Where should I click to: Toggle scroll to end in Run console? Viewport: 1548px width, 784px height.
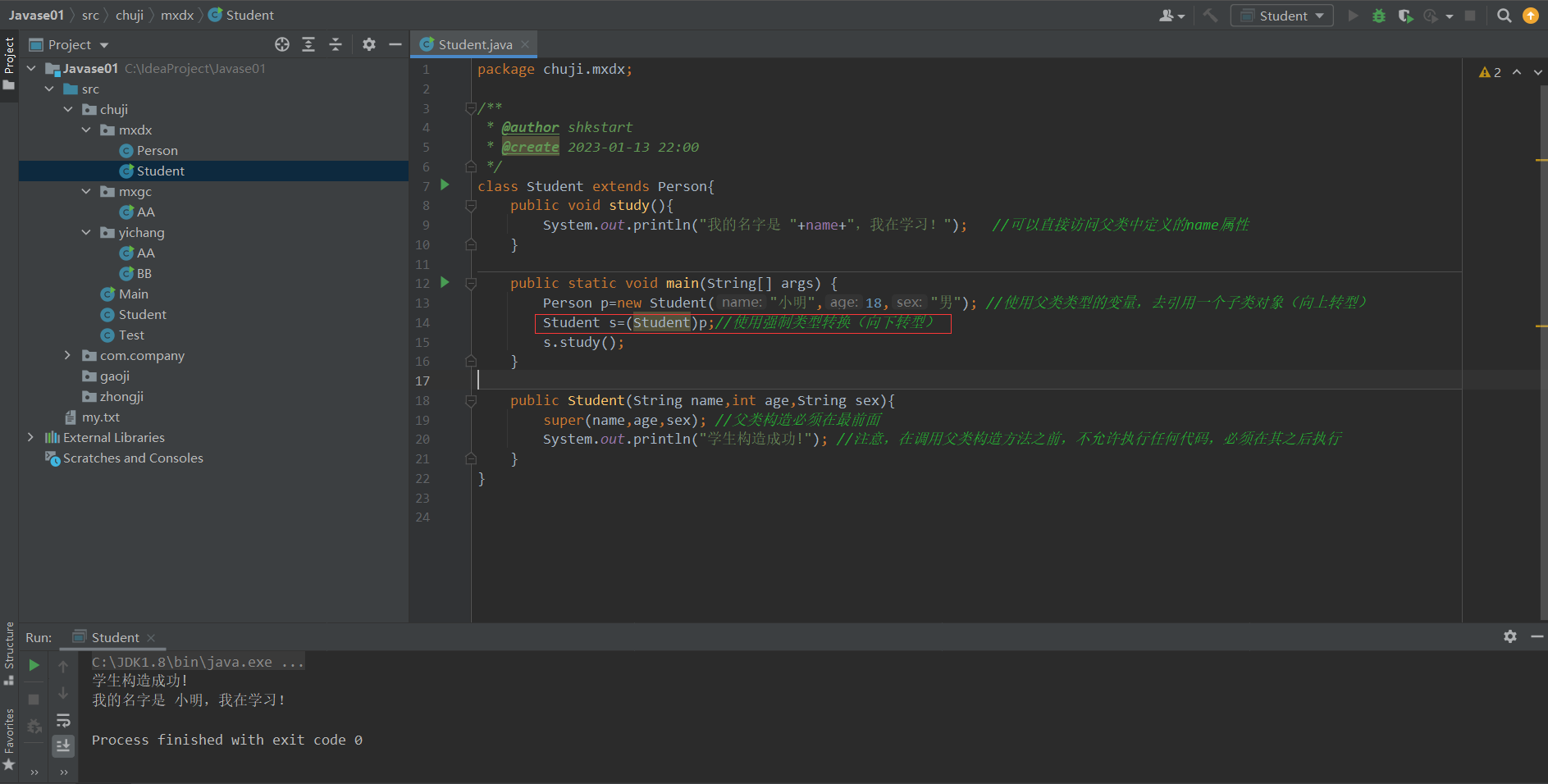pos(63,745)
